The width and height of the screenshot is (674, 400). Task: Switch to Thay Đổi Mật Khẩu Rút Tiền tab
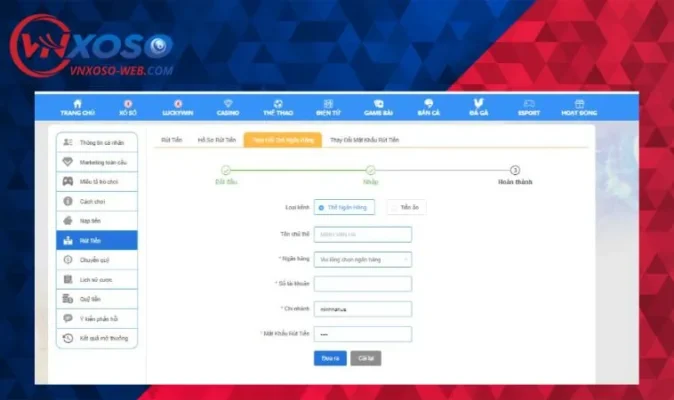point(365,140)
